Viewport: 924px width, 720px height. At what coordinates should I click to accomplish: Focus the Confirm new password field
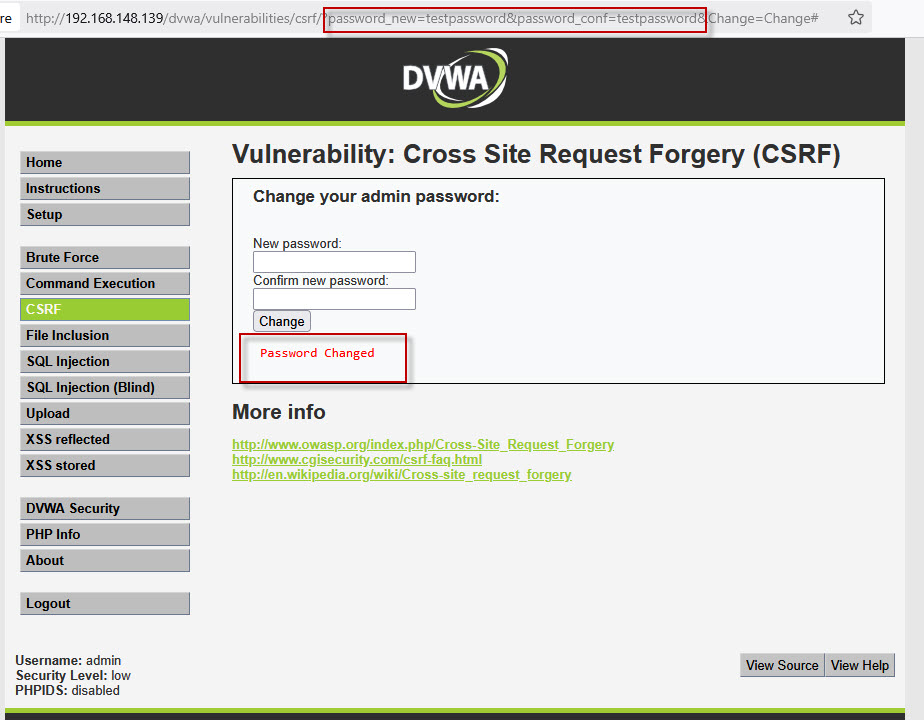coord(334,299)
